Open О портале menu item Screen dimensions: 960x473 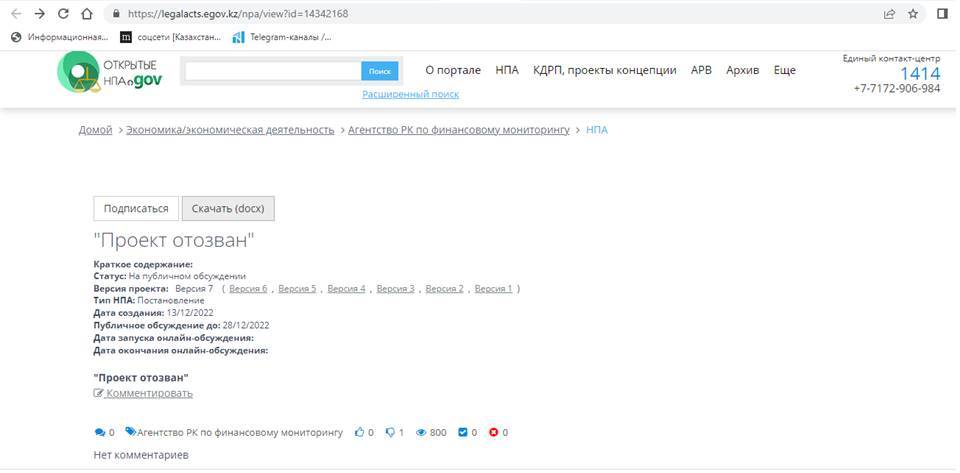tap(453, 70)
